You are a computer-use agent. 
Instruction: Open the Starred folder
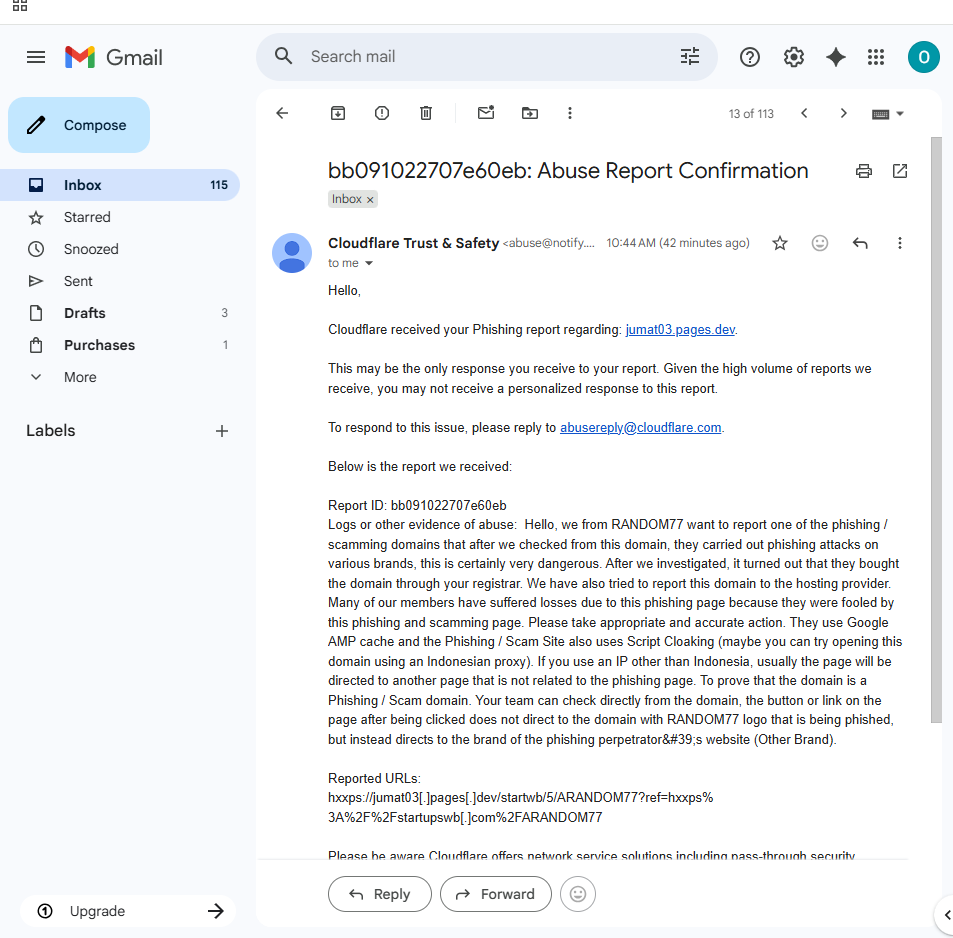[x=120, y=217]
